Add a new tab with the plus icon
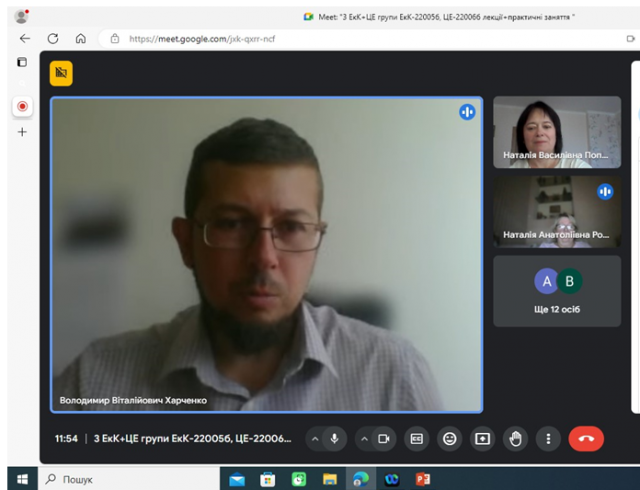This screenshot has width=640, height=490. (x=22, y=132)
